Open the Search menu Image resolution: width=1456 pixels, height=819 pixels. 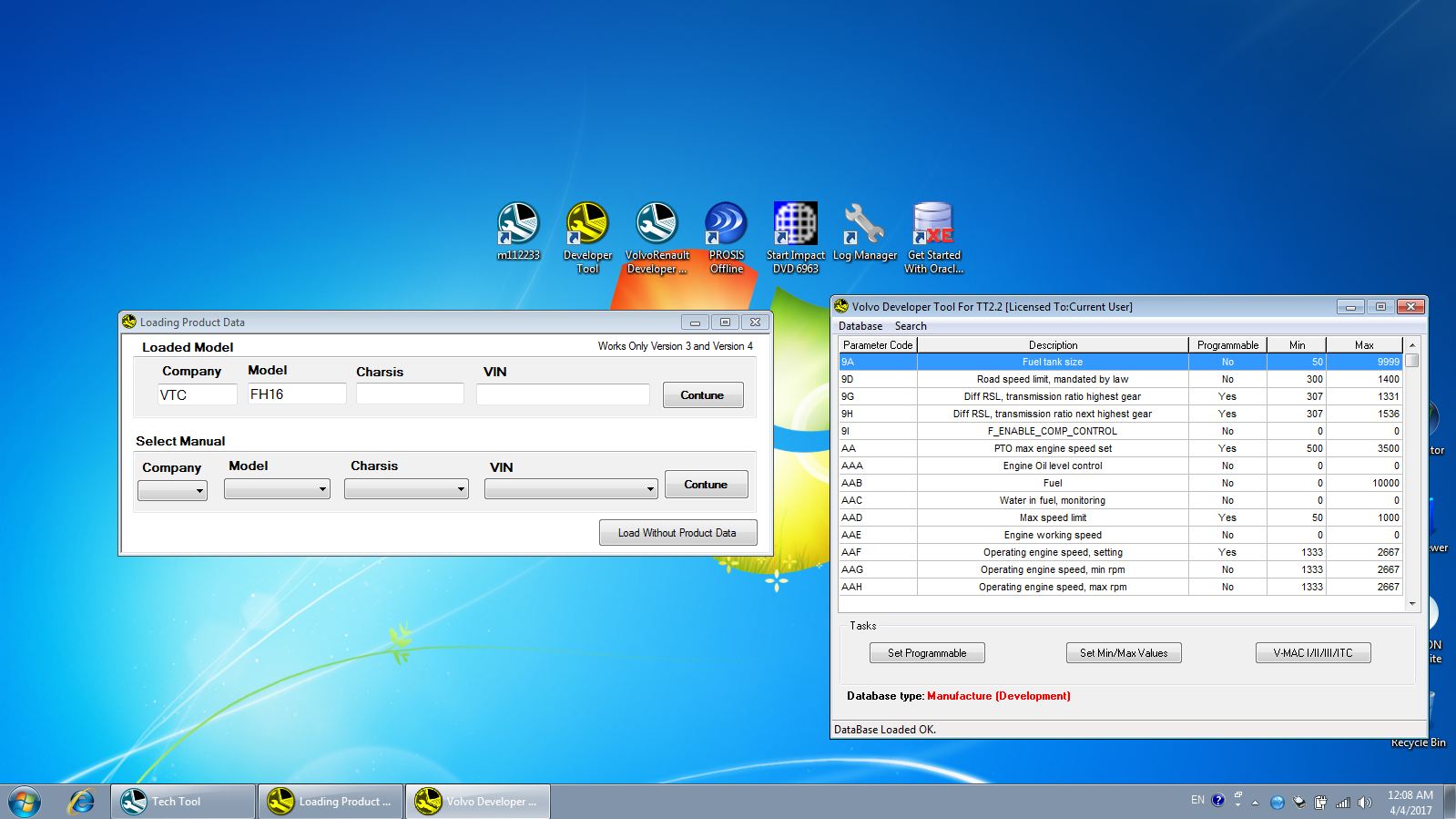tap(911, 326)
